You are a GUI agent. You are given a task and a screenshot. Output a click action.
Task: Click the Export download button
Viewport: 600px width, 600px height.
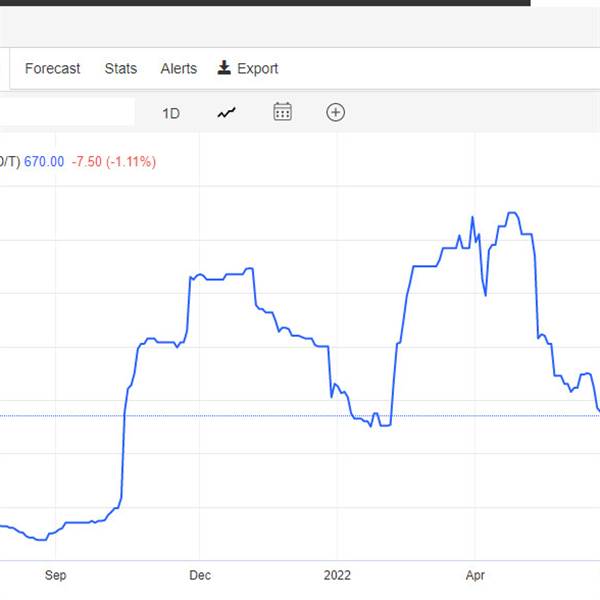tap(248, 68)
